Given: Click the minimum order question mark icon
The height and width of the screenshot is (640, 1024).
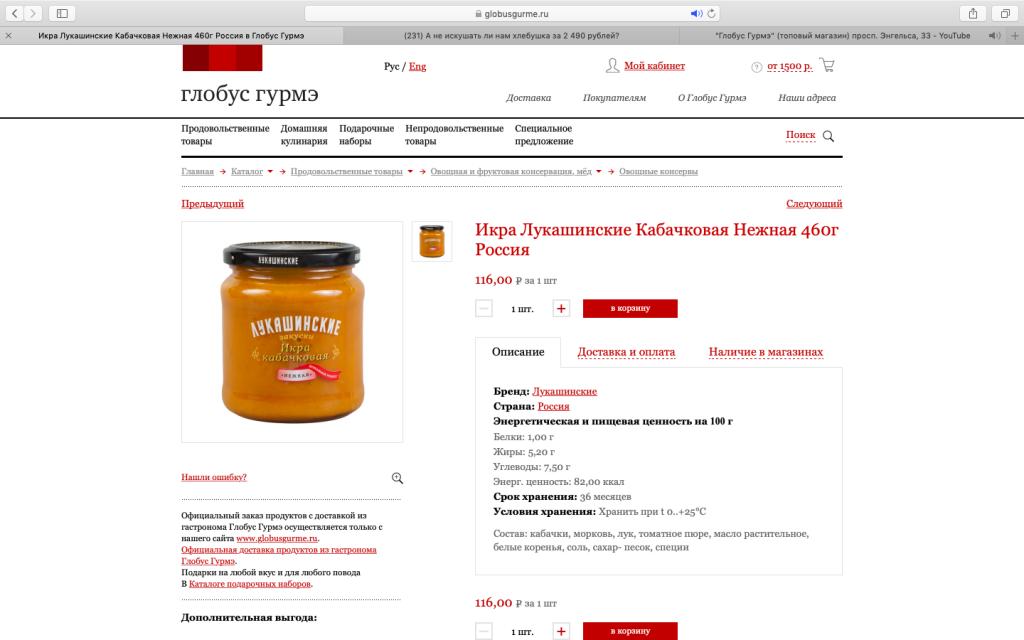Looking at the screenshot, I should (x=756, y=67).
